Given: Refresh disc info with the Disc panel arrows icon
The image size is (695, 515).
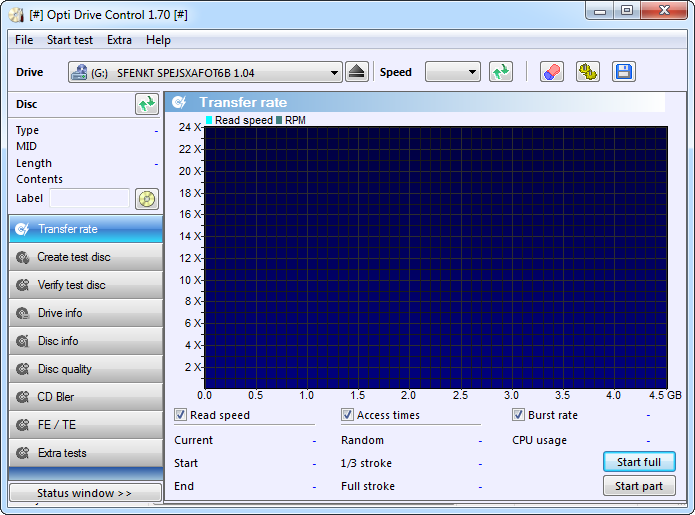Looking at the screenshot, I should 147,105.
